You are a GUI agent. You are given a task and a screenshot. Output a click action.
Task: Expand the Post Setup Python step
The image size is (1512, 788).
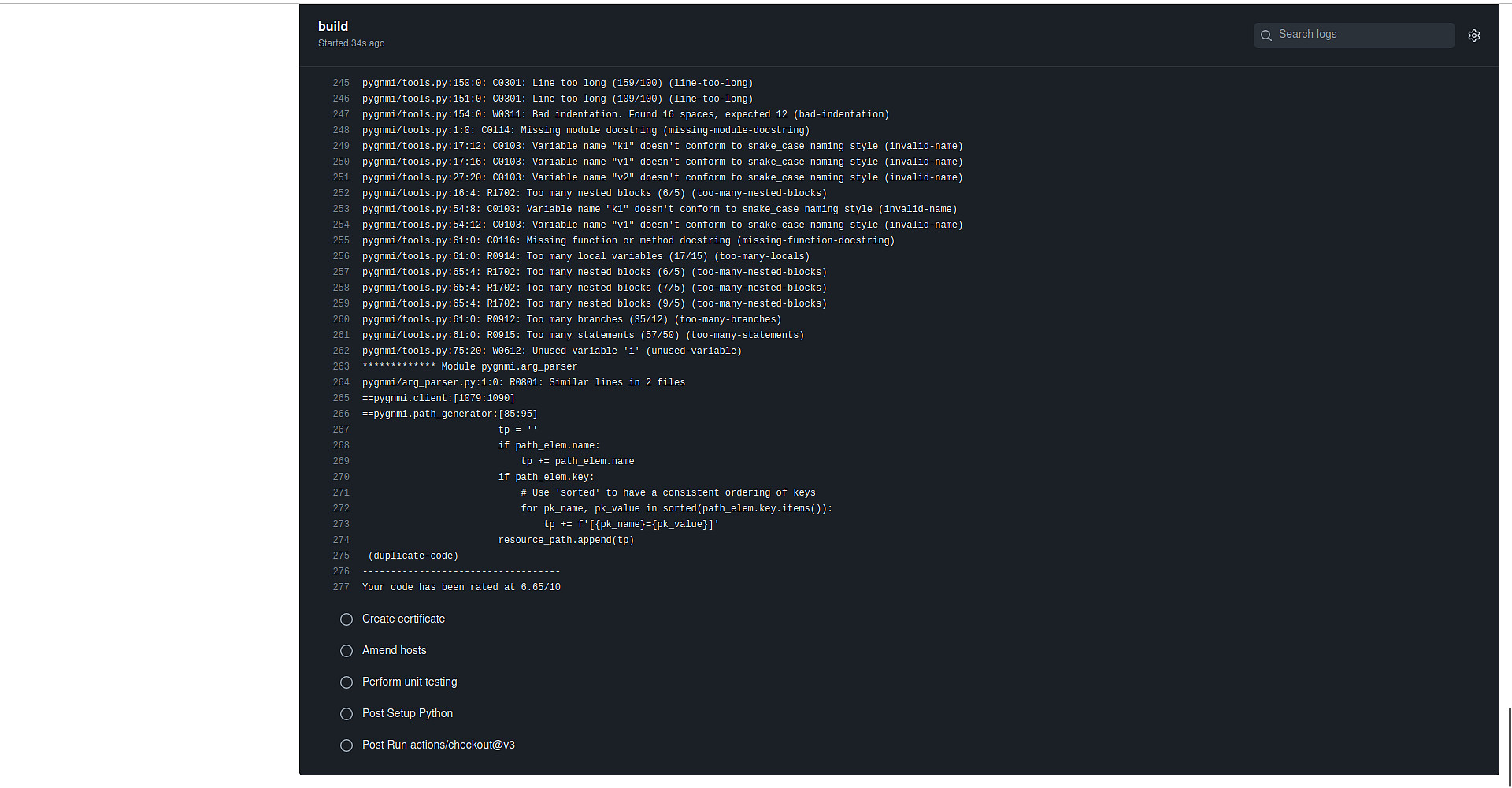click(407, 714)
